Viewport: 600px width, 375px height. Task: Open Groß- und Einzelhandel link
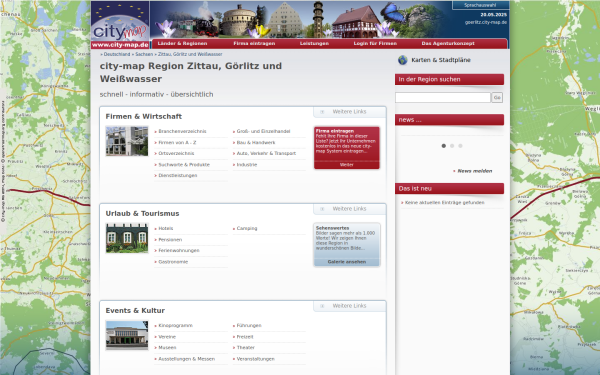click(x=263, y=131)
